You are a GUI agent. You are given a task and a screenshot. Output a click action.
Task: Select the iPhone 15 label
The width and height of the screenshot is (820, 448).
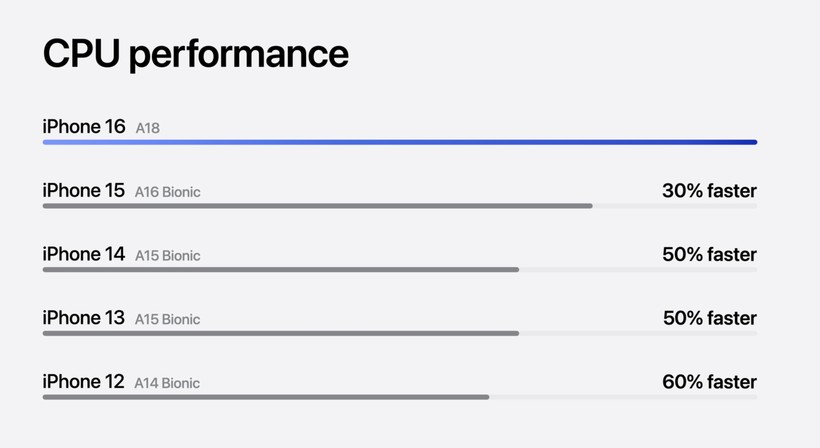[x=84, y=190]
